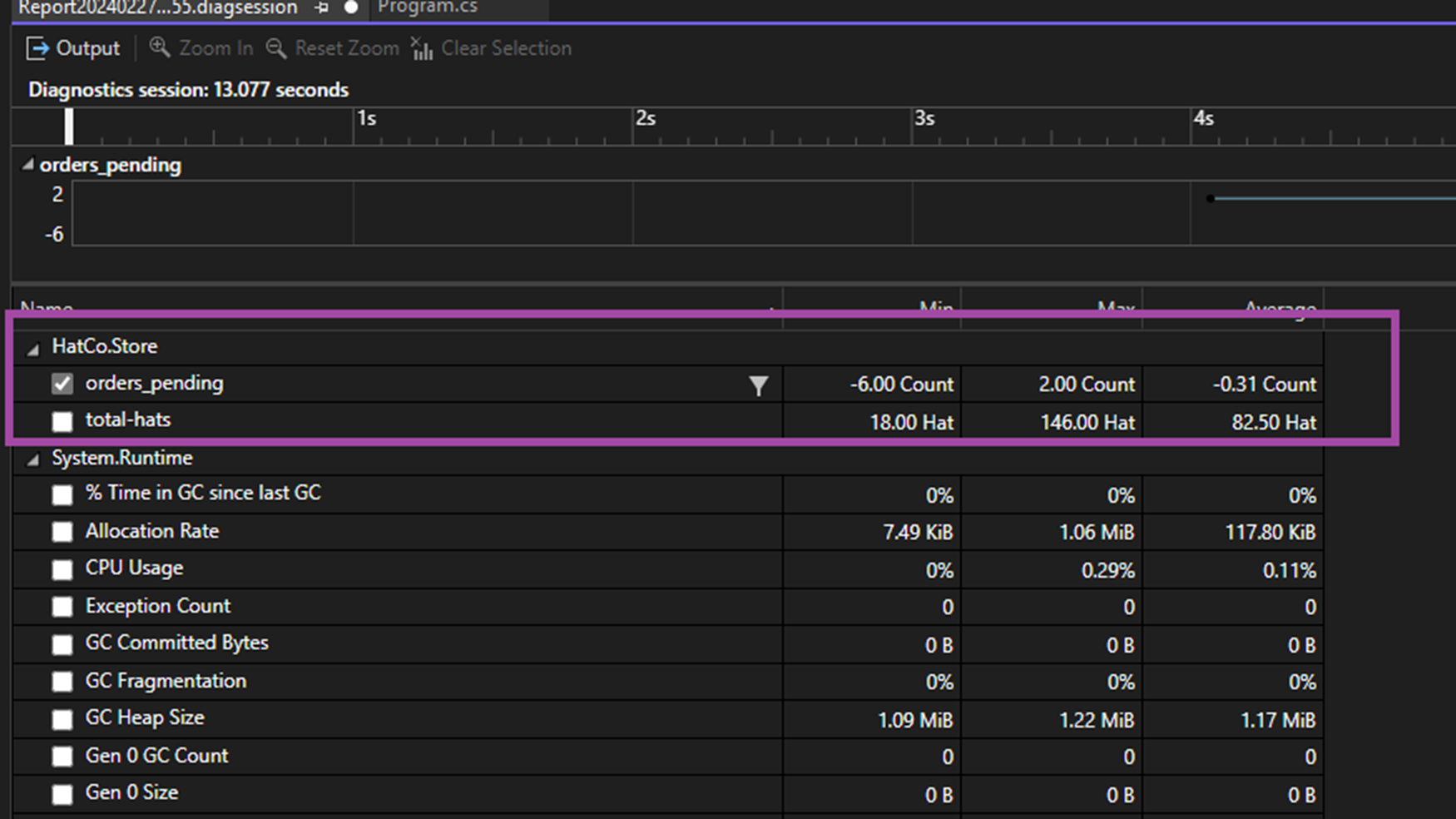Click the Clear Selection chart icon
This screenshot has height=819, width=1456.
tap(422, 48)
